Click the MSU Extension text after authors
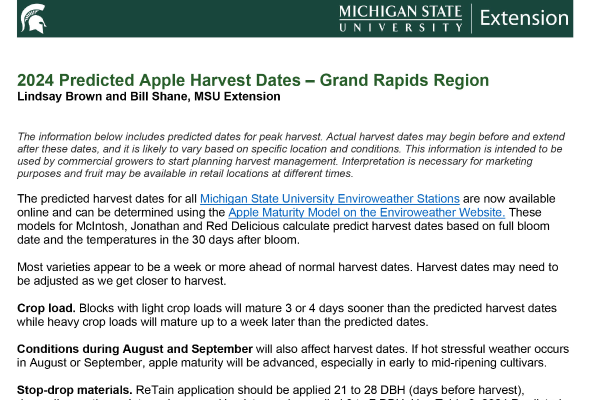This screenshot has width=600, height=400. point(237,96)
